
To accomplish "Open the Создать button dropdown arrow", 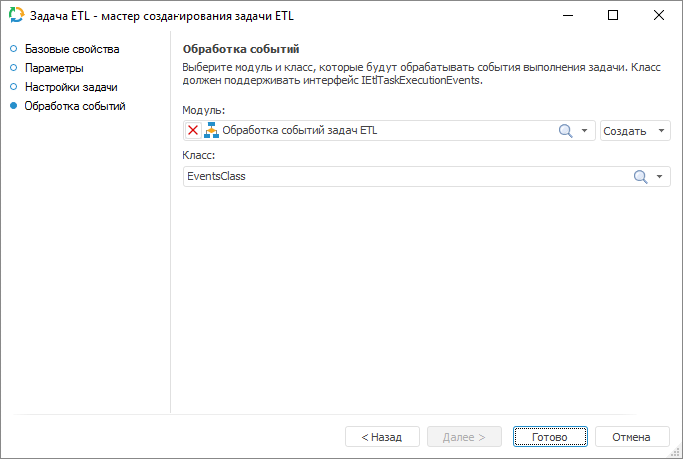I will (662, 131).
